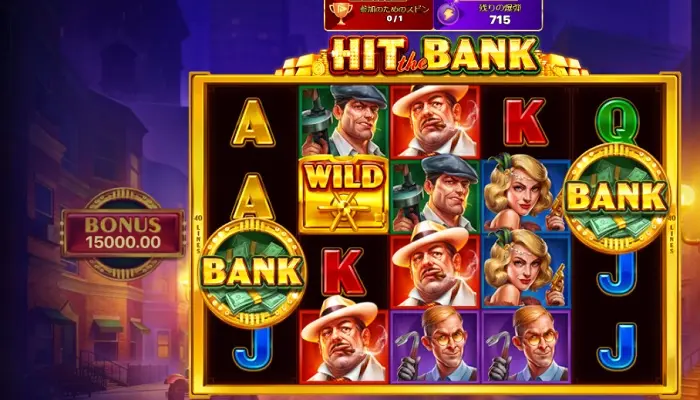
Task: Click the BANK coin beneath the green Q
Action: tap(617, 198)
